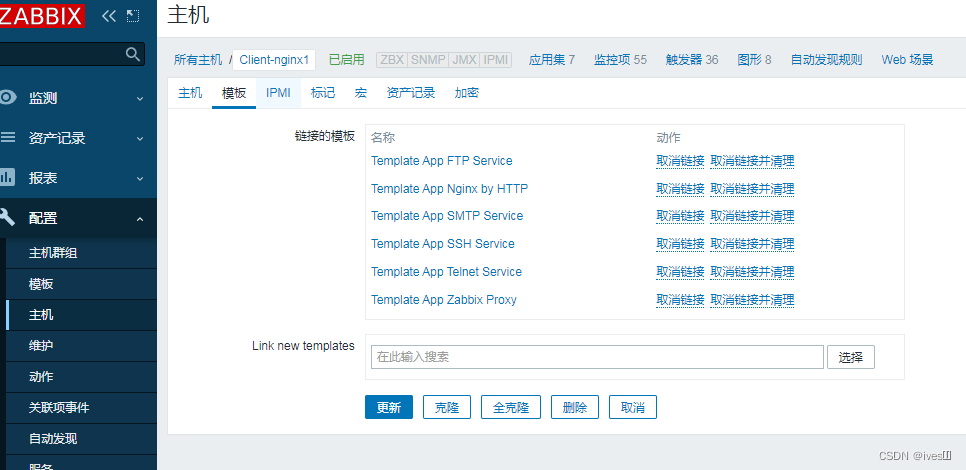Click 取消链接并清理 for SSH Service
This screenshot has width=966, height=470.
pyautogui.click(x=752, y=245)
